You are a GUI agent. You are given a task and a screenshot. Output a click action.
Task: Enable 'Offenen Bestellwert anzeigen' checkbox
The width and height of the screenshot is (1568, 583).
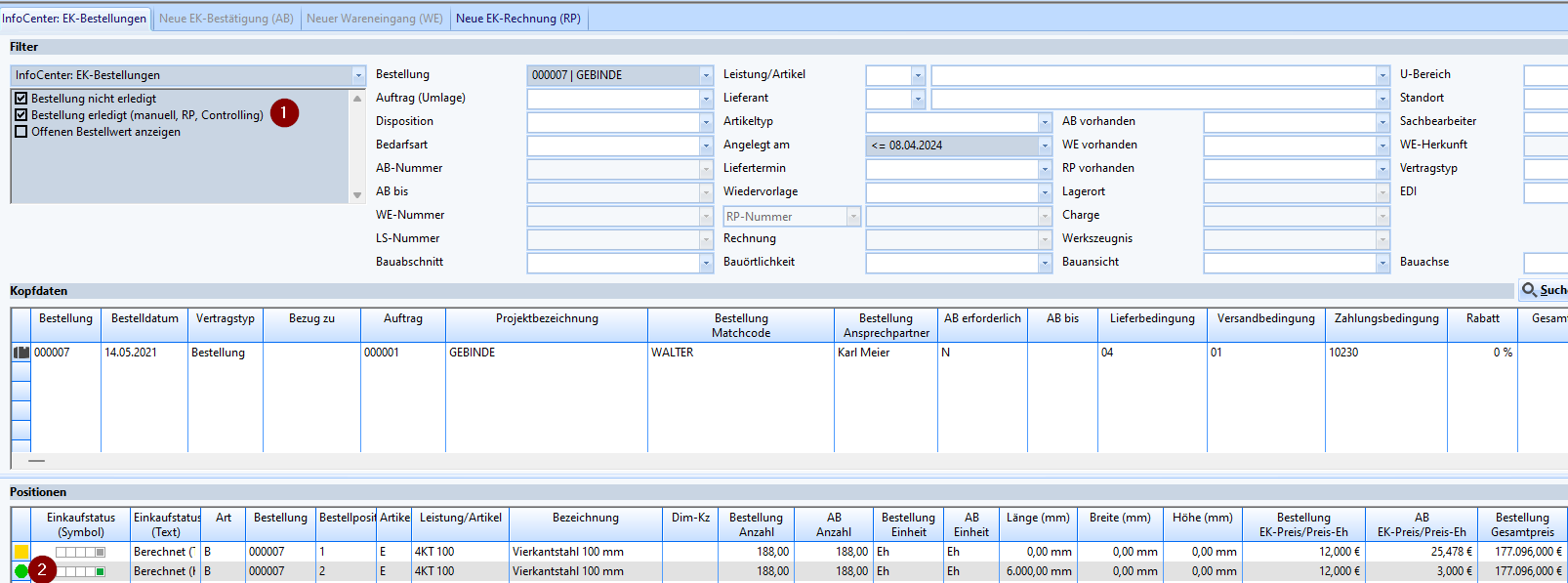tap(21, 132)
